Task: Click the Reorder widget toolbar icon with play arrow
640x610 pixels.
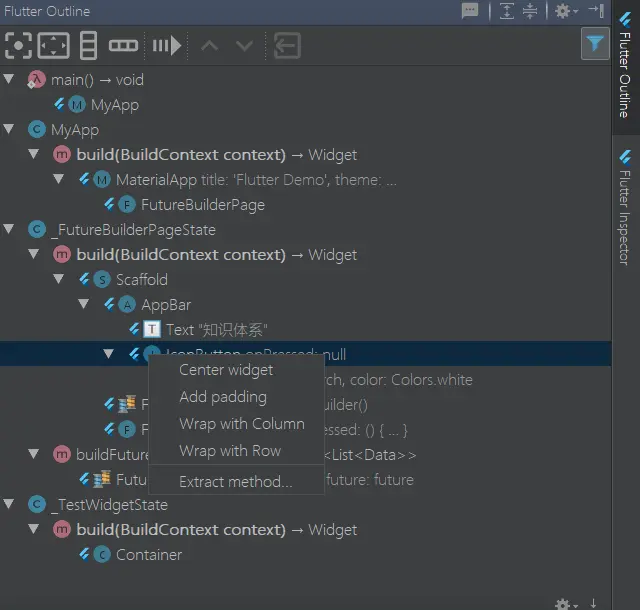Action: pyautogui.click(x=167, y=45)
